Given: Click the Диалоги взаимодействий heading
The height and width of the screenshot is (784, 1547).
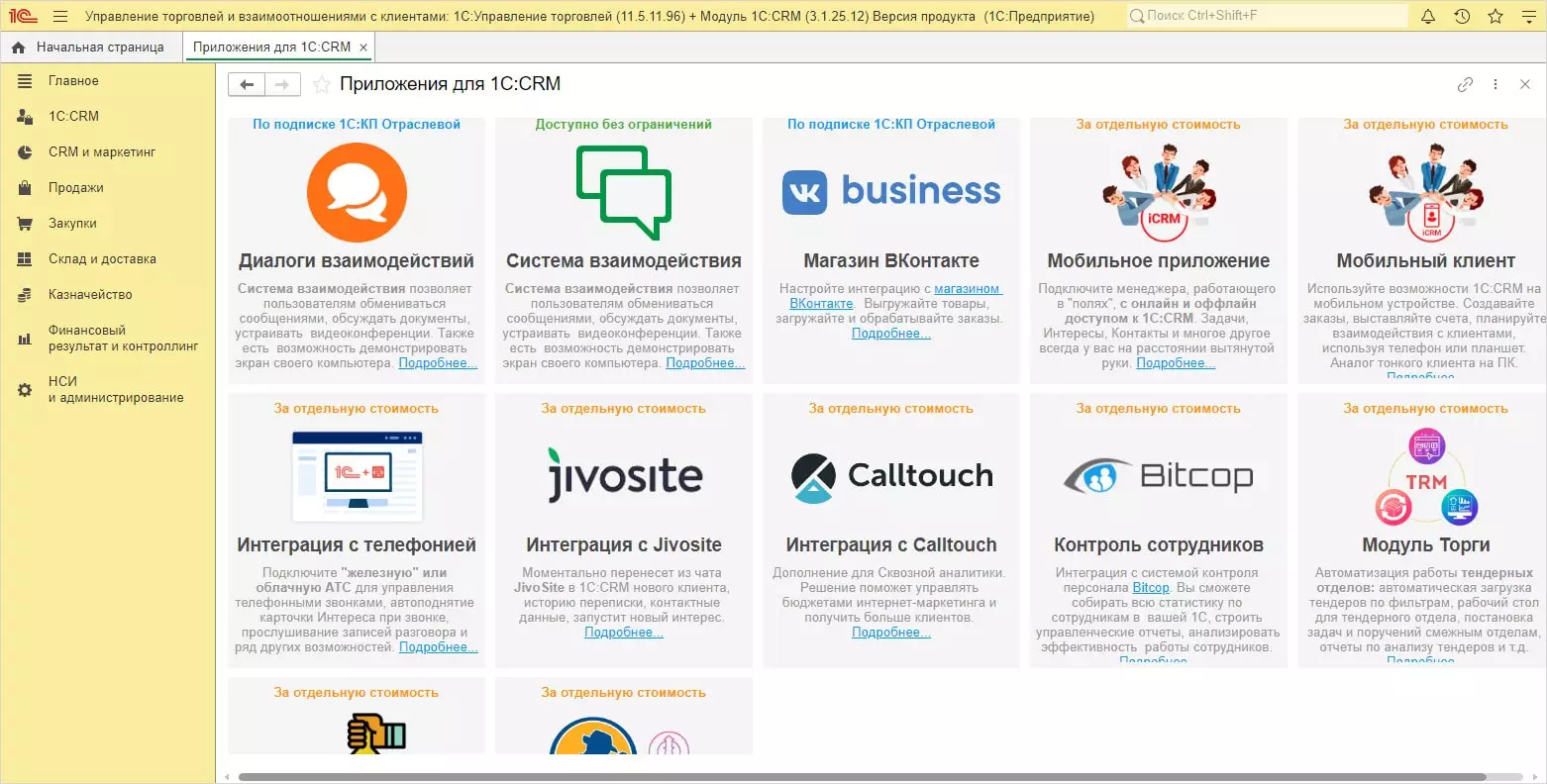Looking at the screenshot, I should 357,261.
